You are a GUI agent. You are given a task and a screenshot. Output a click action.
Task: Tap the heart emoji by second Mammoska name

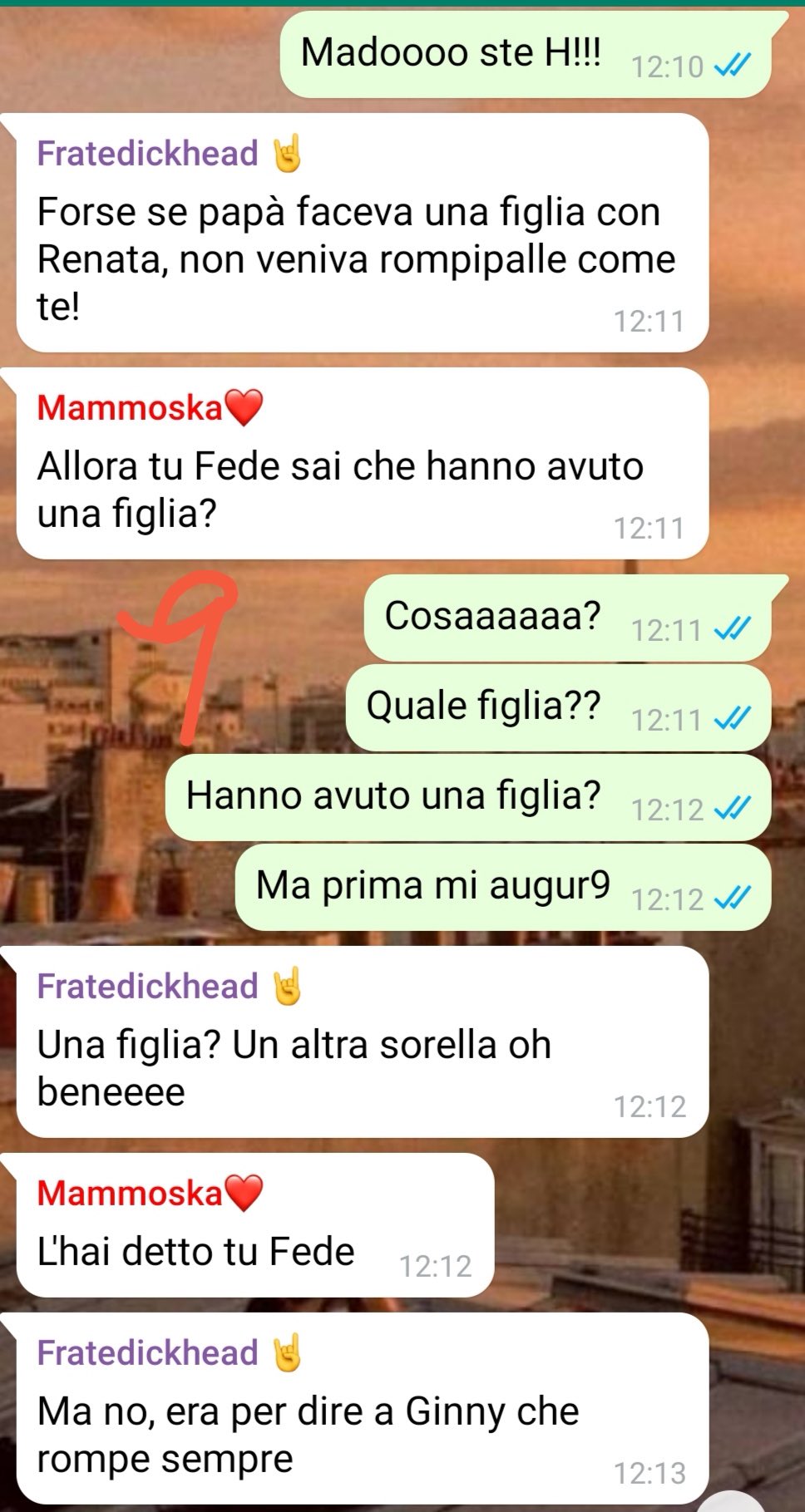[x=244, y=1193]
